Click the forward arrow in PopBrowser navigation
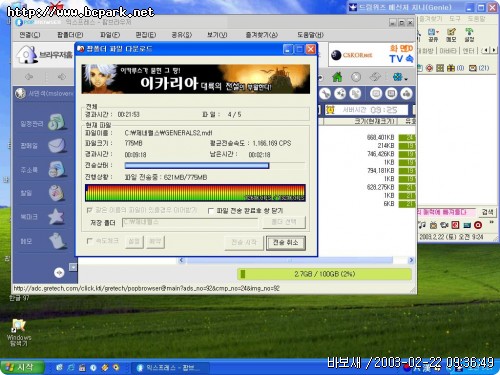Screen dimensions: 500x375 point(62,77)
